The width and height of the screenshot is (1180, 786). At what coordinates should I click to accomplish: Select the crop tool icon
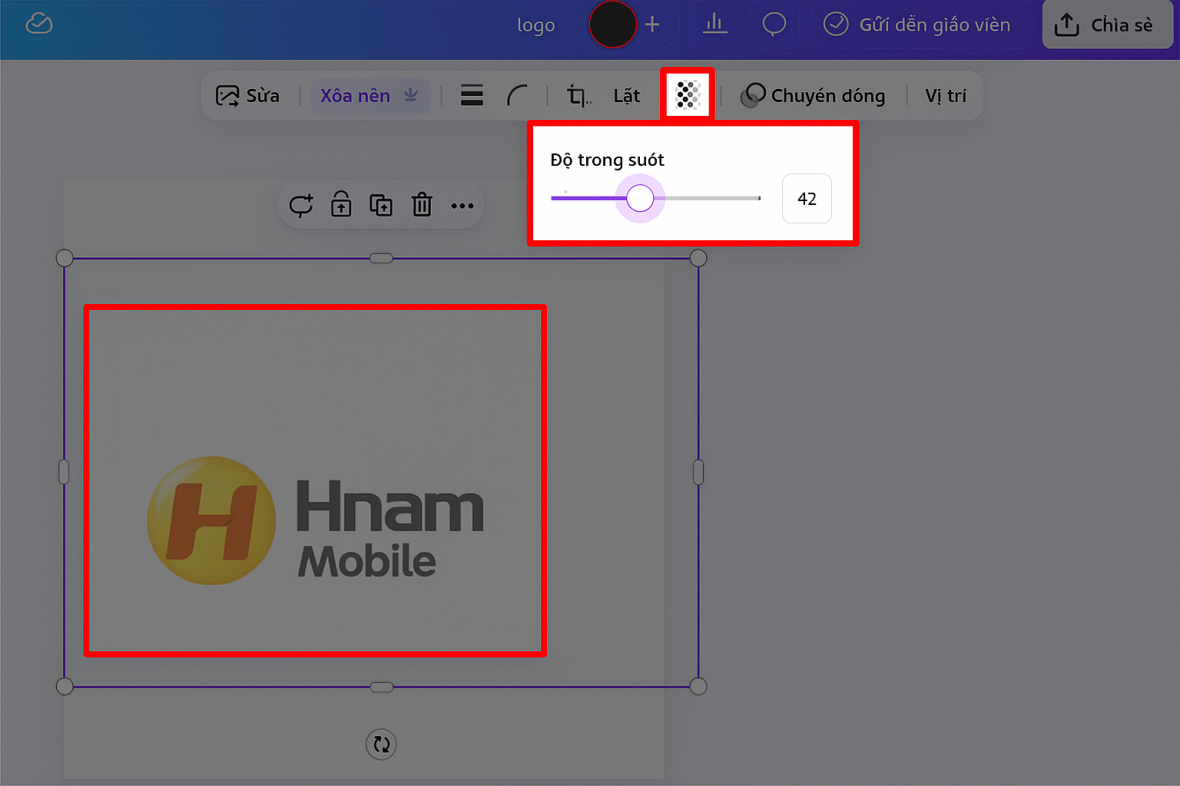click(578, 96)
